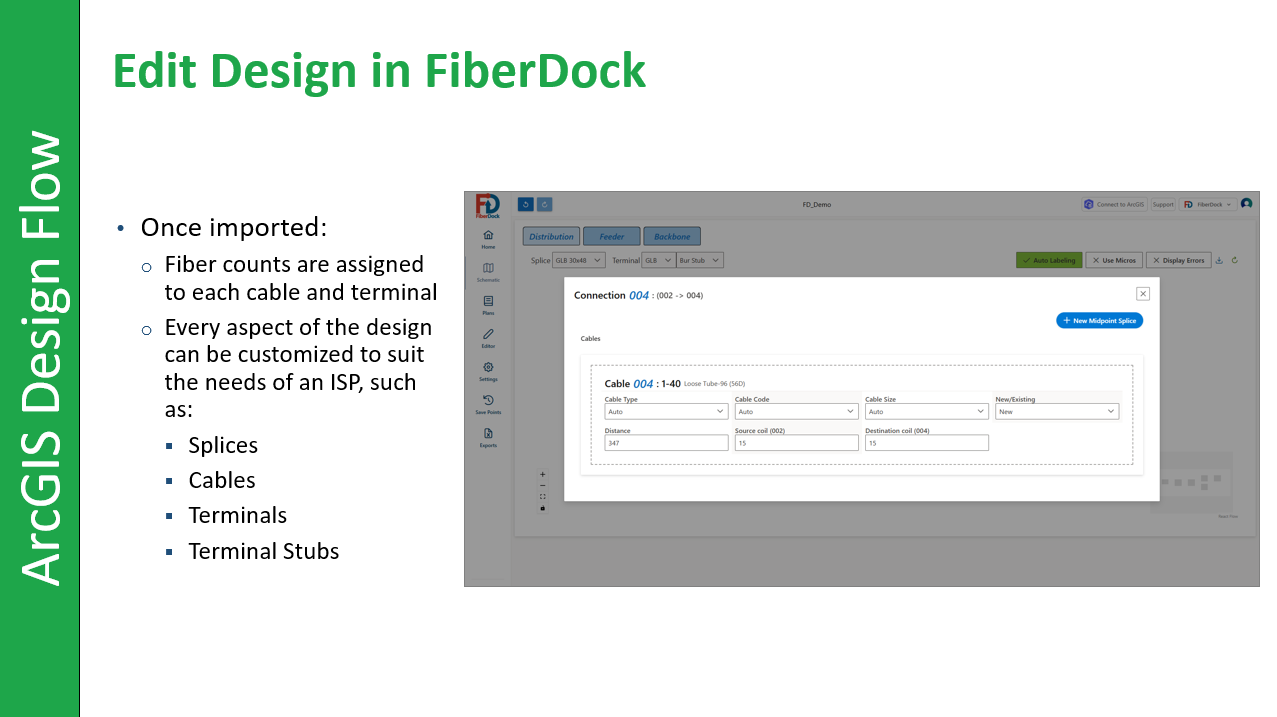Toggle the Use Micros option
The image size is (1277, 717).
click(x=1114, y=260)
